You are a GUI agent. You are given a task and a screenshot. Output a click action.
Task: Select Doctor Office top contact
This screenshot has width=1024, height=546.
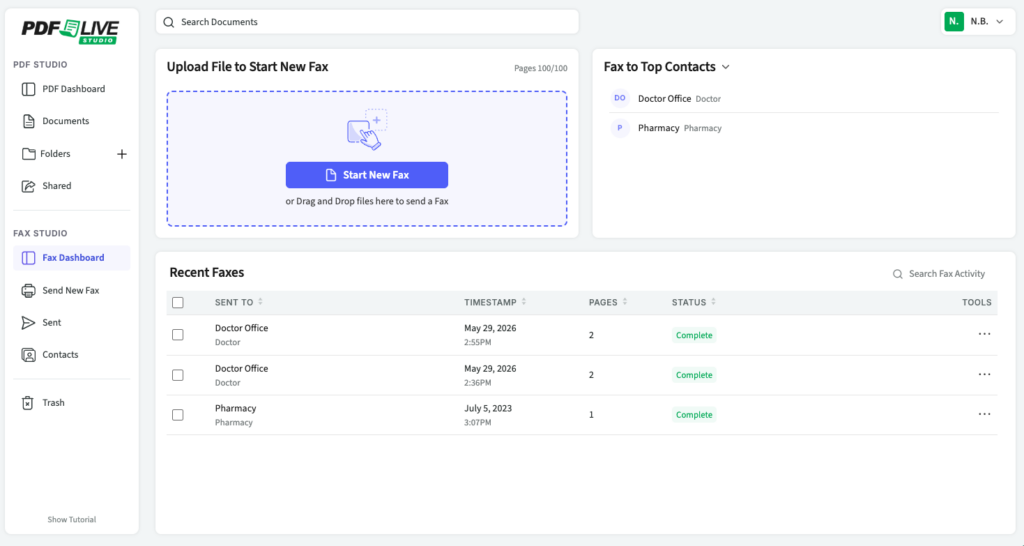(803, 99)
